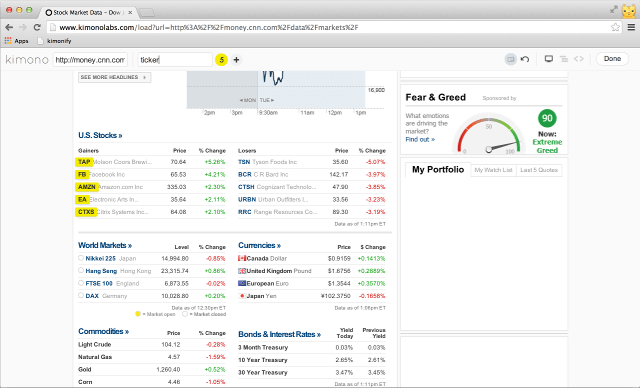The width and height of the screenshot is (640, 388).
Task: Toggle the highlighted kimono mode icon beside undo
Action: click(x=510, y=59)
